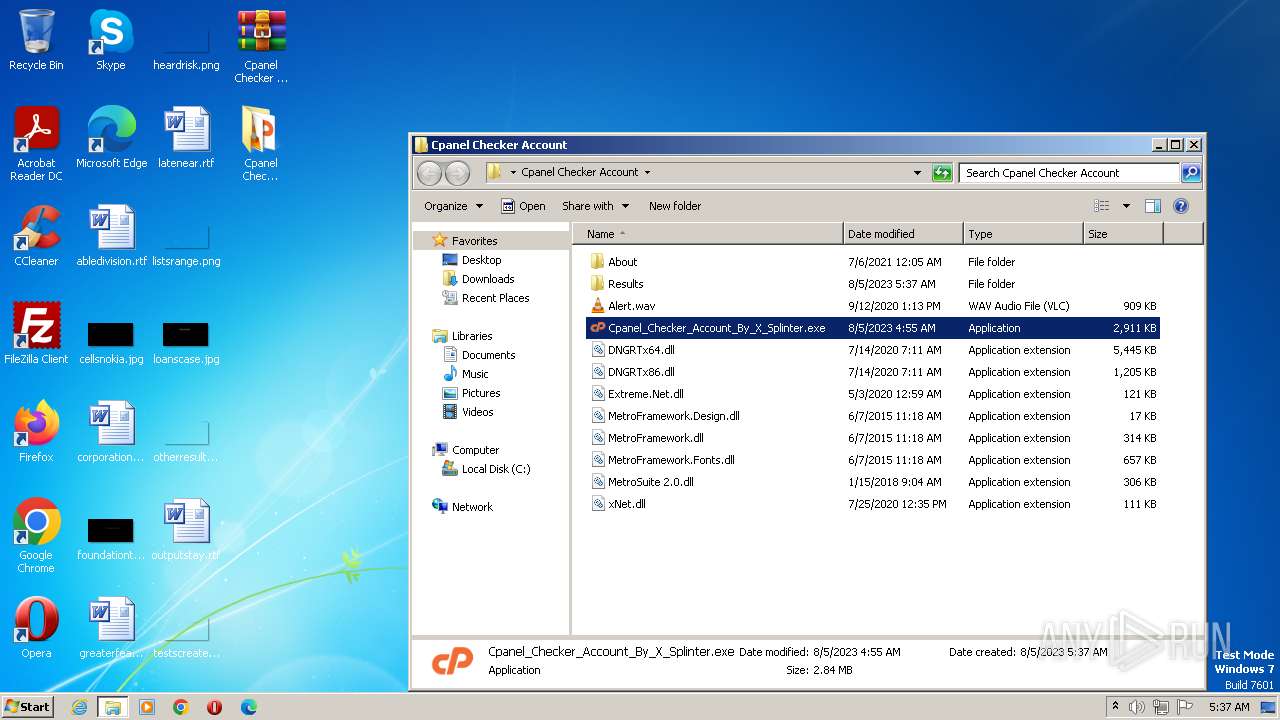The height and width of the screenshot is (720, 1280).
Task: Open the Opera desktop shortcut
Action: [x=36, y=628]
